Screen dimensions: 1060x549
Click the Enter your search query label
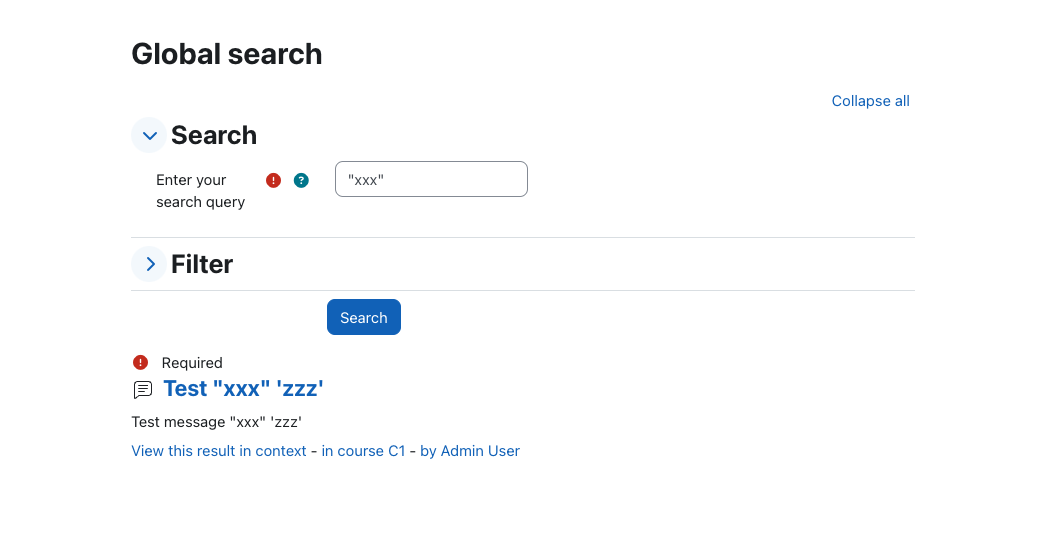[x=200, y=191]
